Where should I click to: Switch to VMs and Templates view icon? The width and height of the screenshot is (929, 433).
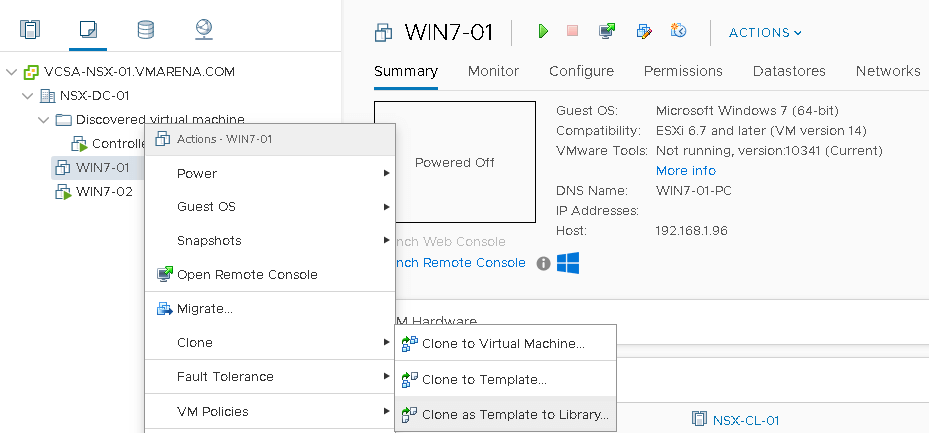point(88,30)
